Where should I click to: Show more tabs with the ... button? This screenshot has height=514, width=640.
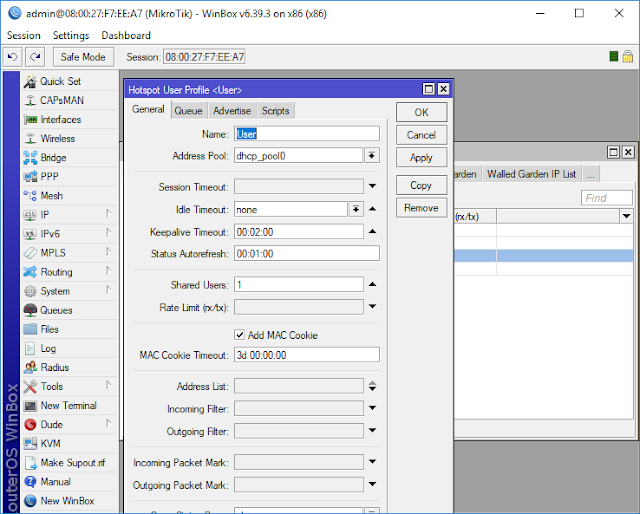(x=591, y=174)
